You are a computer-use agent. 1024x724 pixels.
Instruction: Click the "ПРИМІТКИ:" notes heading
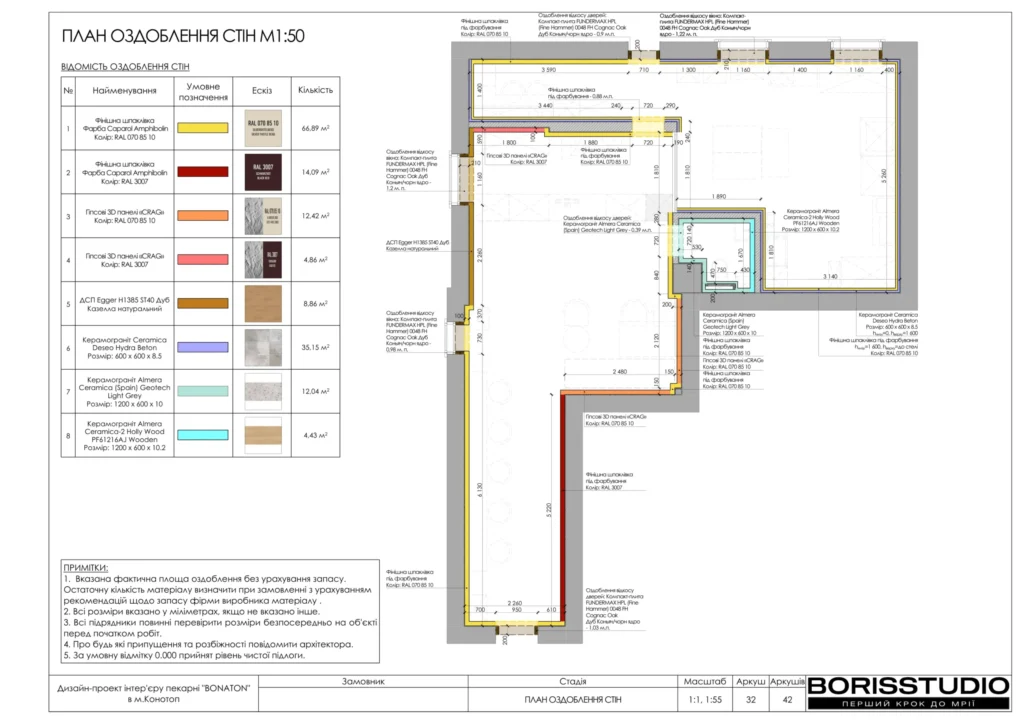pos(86,567)
